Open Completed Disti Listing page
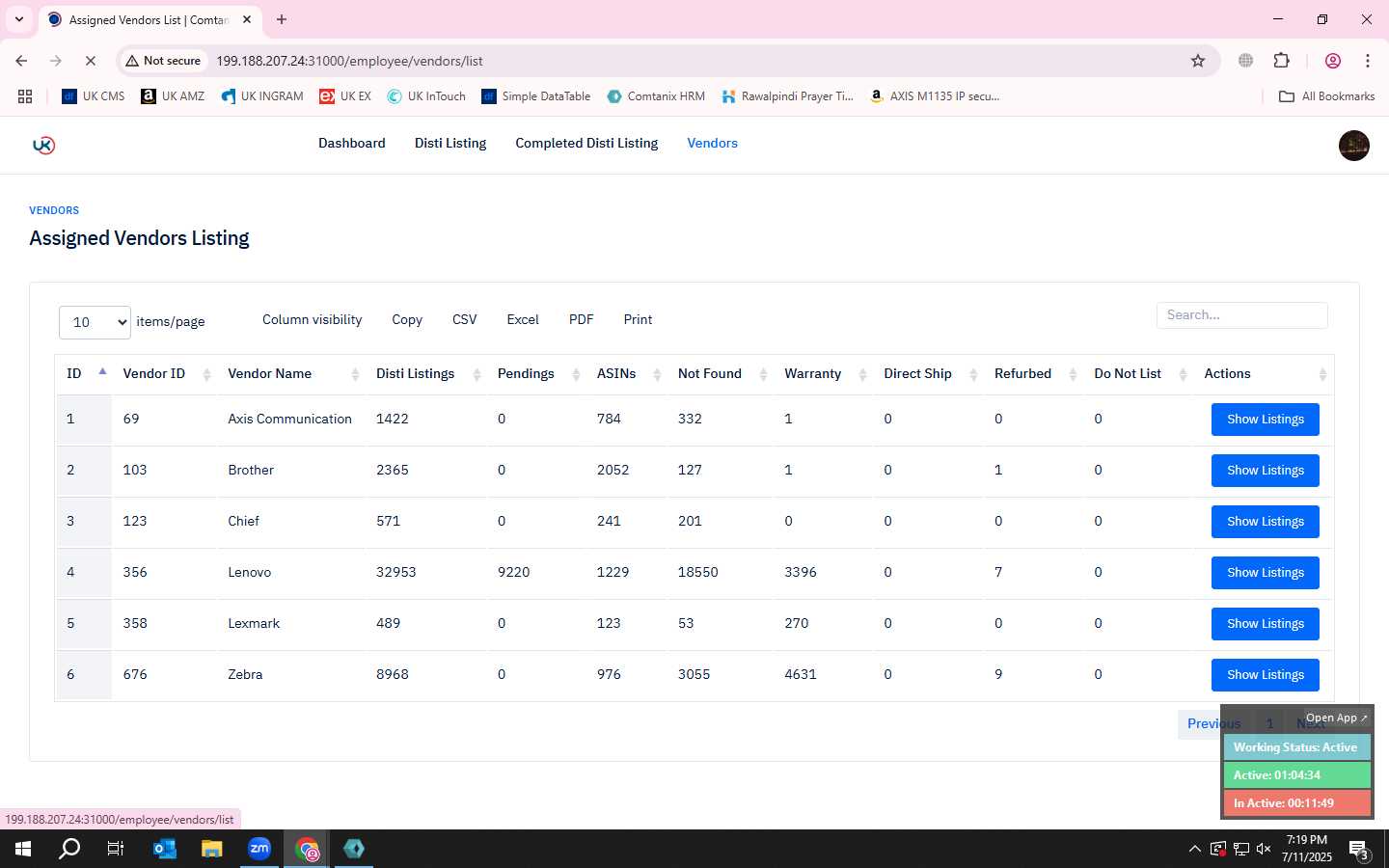1389x868 pixels. (x=586, y=143)
